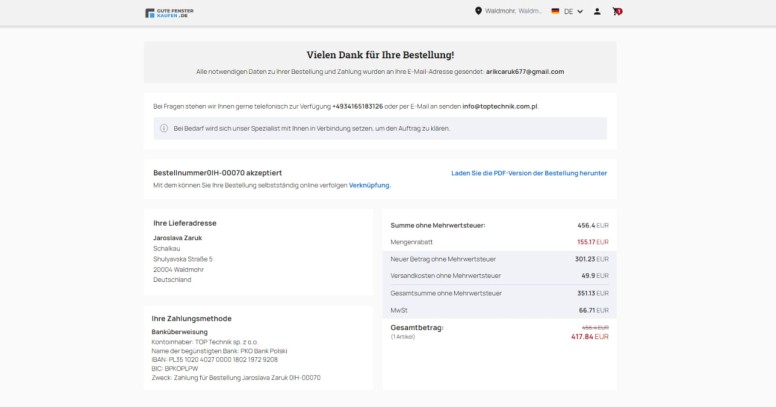
Task: Click the Mengenrabatt 155.17 EUR value
Action: (593, 242)
